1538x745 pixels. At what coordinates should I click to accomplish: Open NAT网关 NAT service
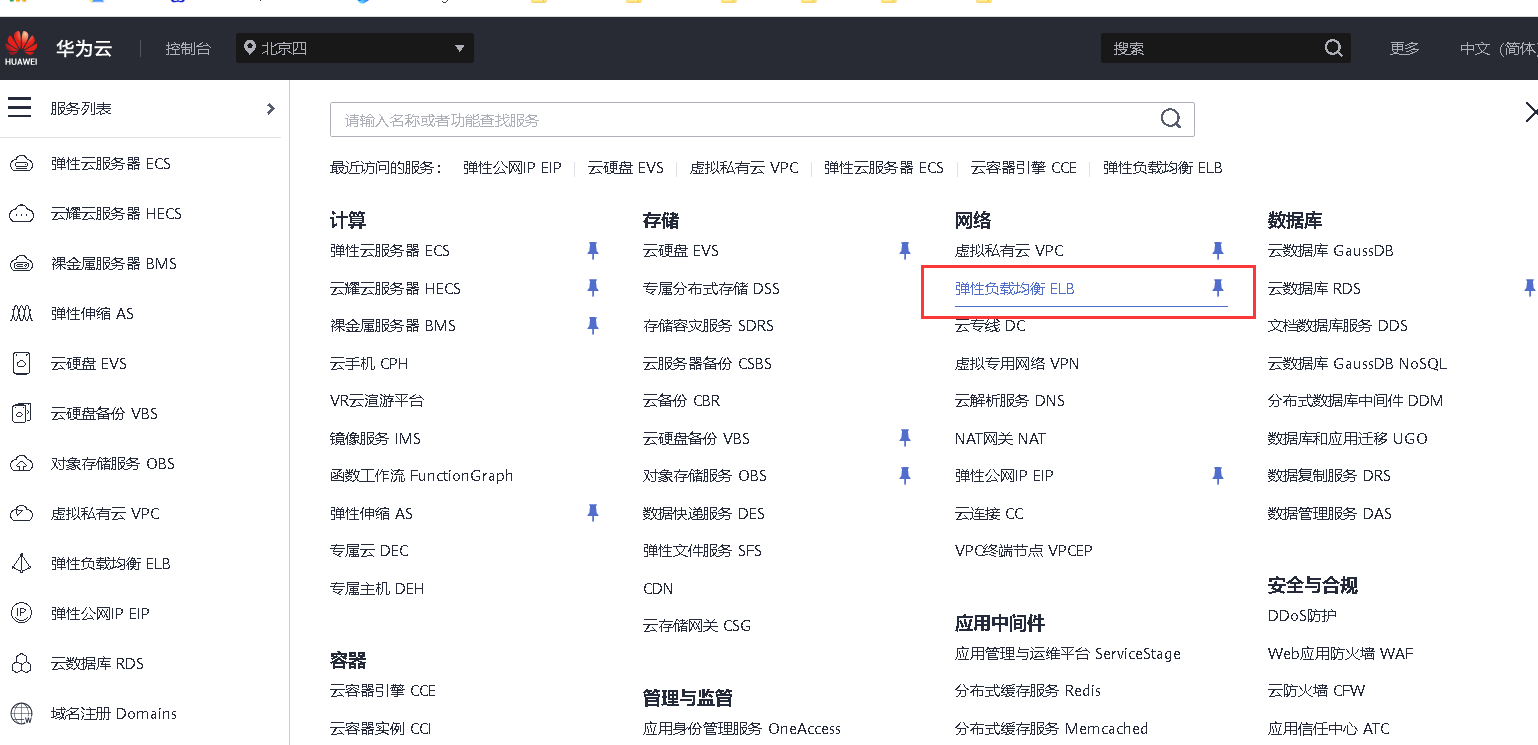1000,438
